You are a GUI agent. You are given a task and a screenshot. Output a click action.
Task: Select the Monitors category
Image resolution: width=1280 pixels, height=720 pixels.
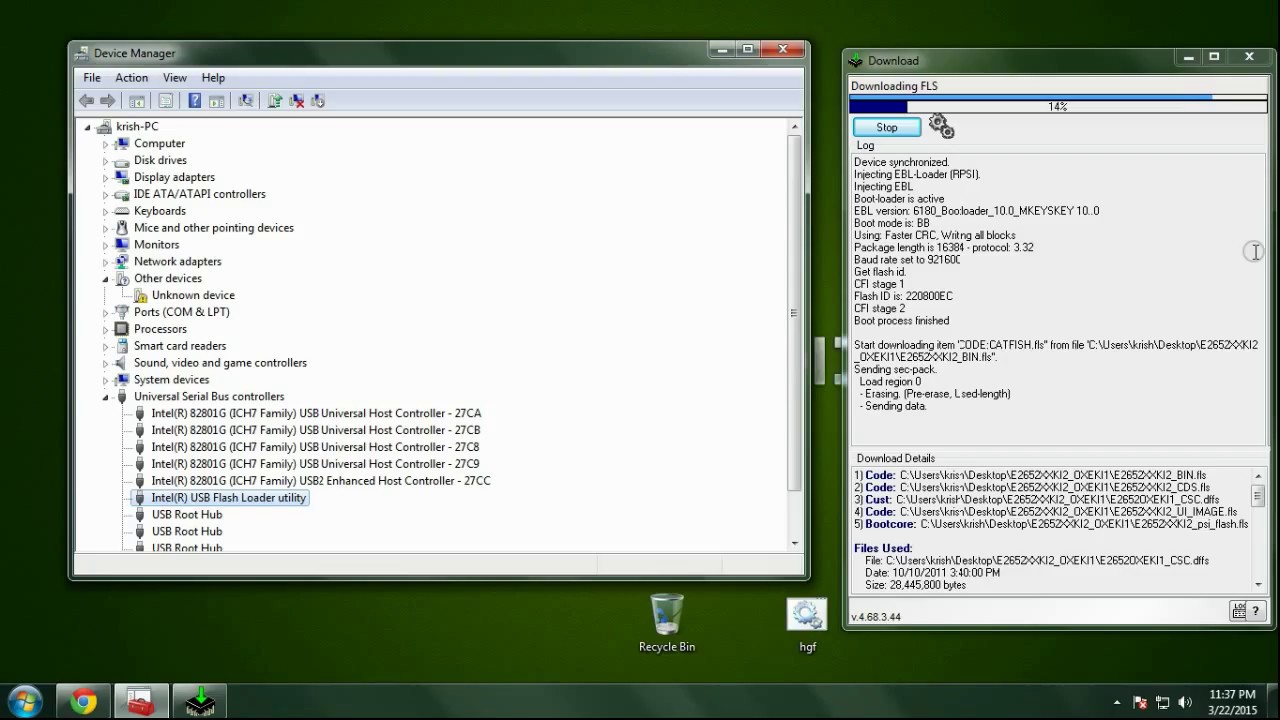(x=157, y=245)
